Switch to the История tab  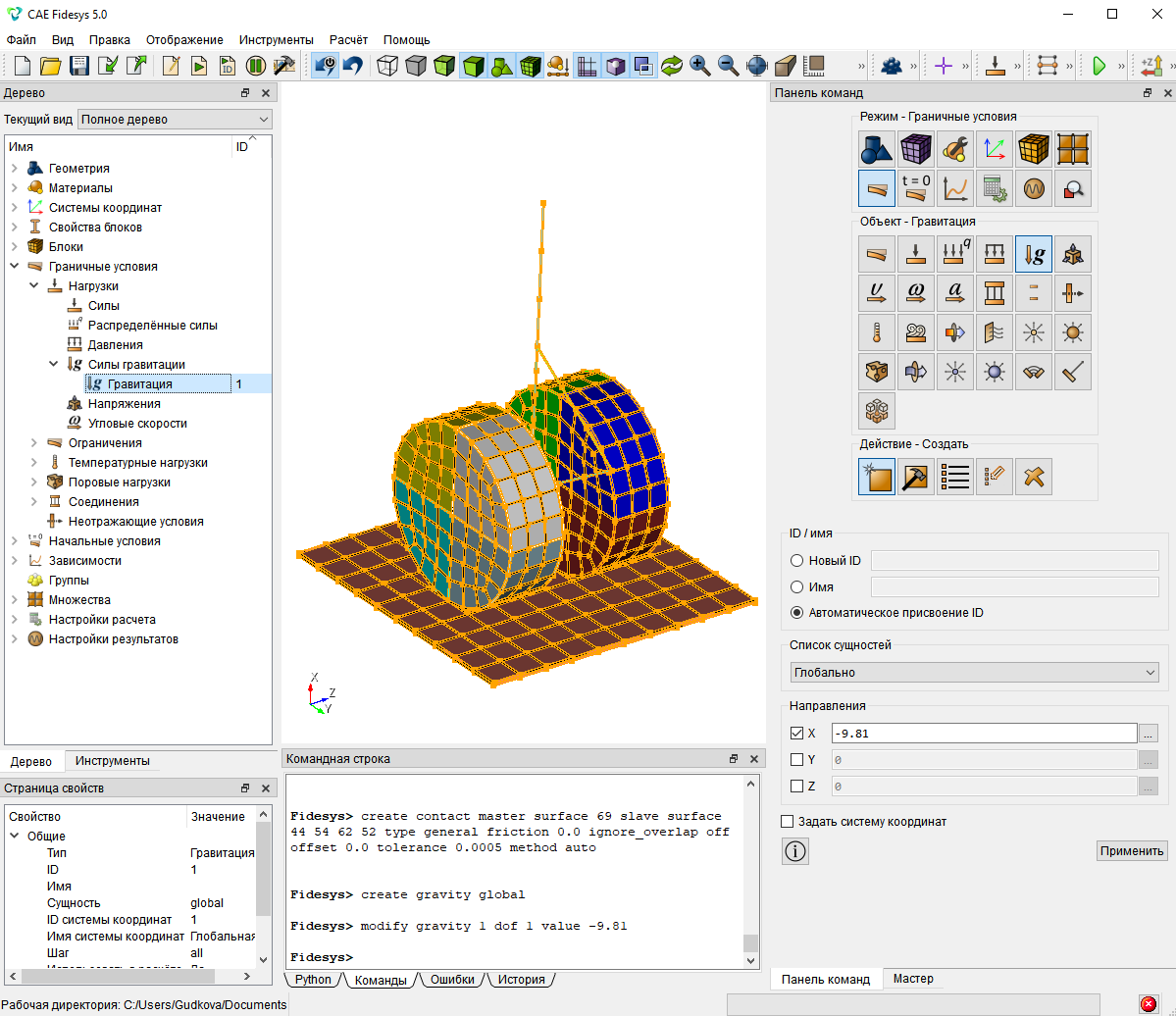(521, 980)
